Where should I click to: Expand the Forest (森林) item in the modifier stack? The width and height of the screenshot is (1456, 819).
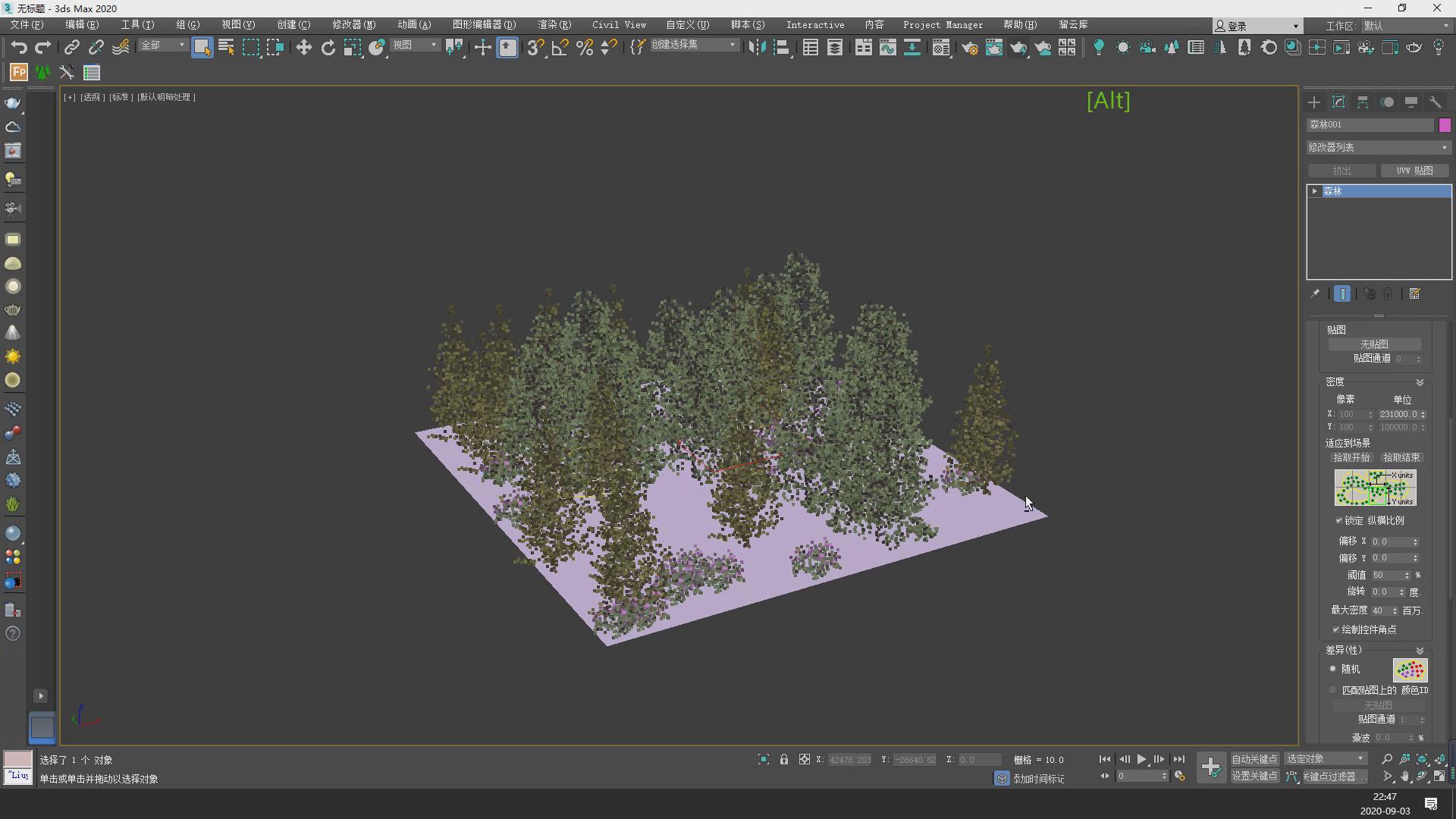pyautogui.click(x=1314, y=191)
